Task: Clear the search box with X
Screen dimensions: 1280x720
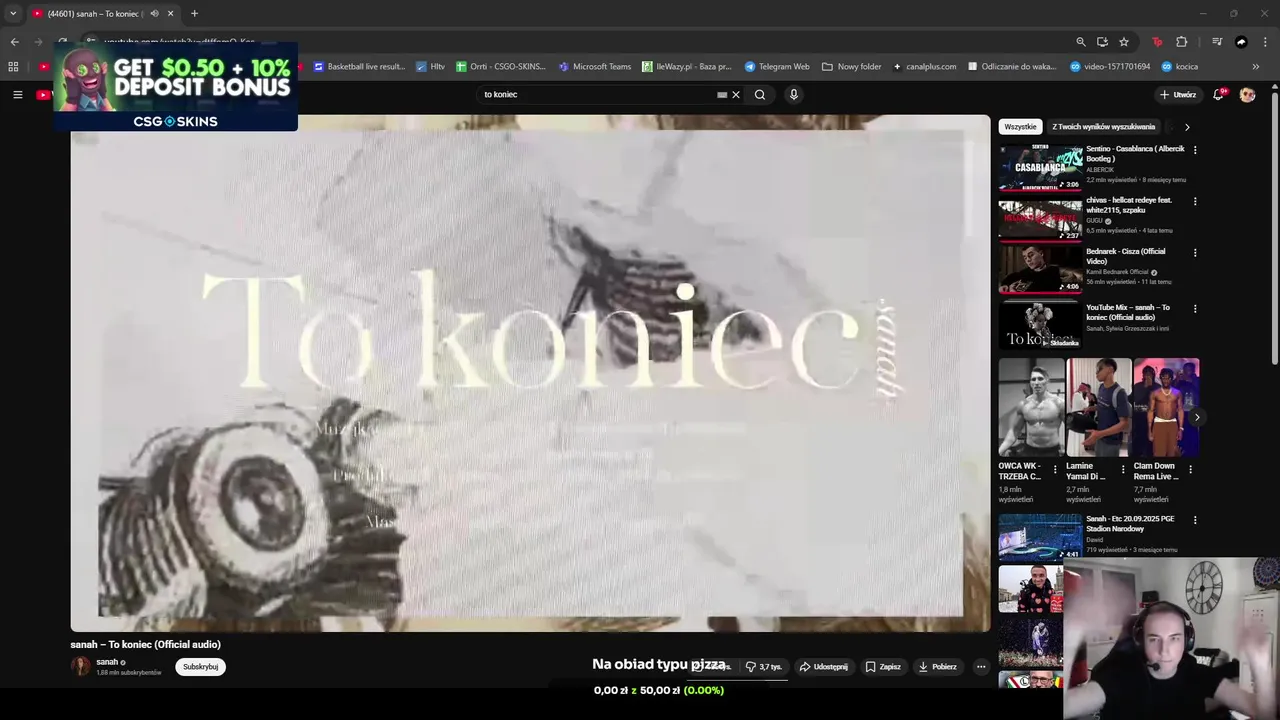Action: [x=736, y=95]
